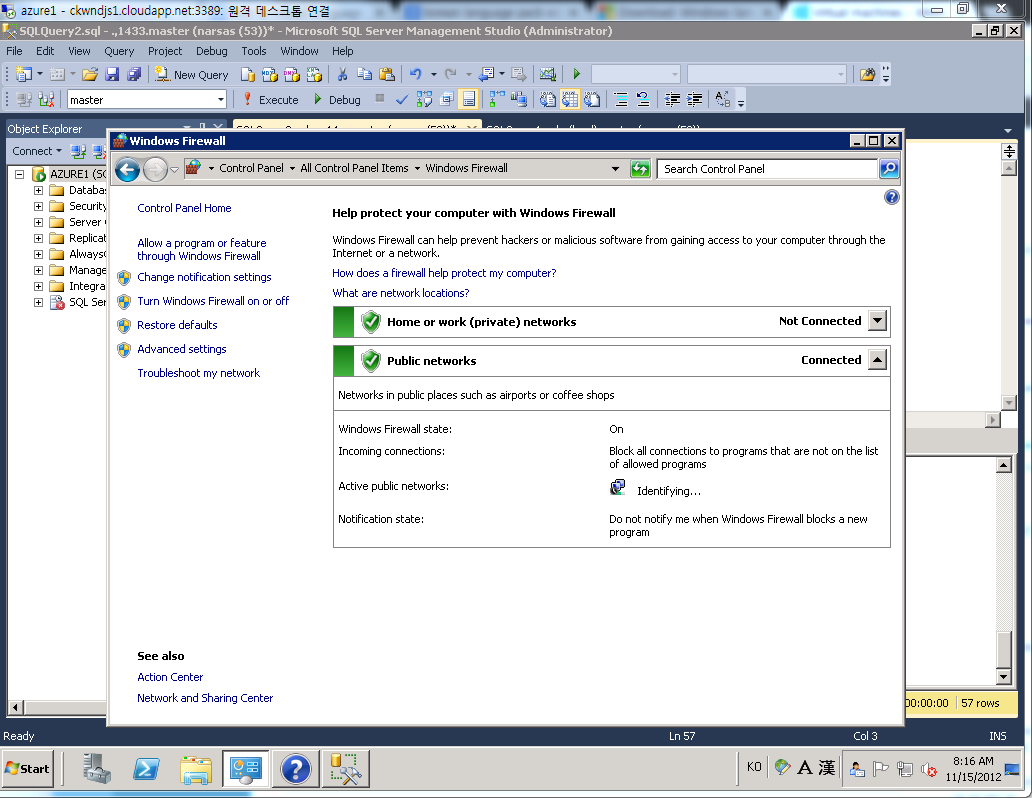1032x798 pixels.
Task: Click the Search Control Panel input field
Action: [767, 169]
